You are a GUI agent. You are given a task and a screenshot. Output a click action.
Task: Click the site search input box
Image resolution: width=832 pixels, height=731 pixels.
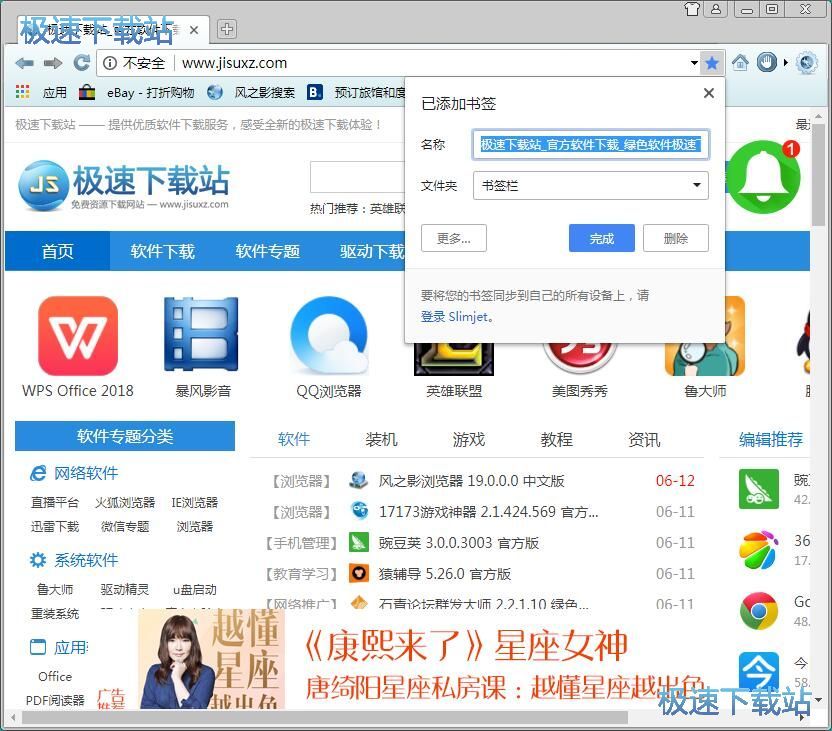358,177
